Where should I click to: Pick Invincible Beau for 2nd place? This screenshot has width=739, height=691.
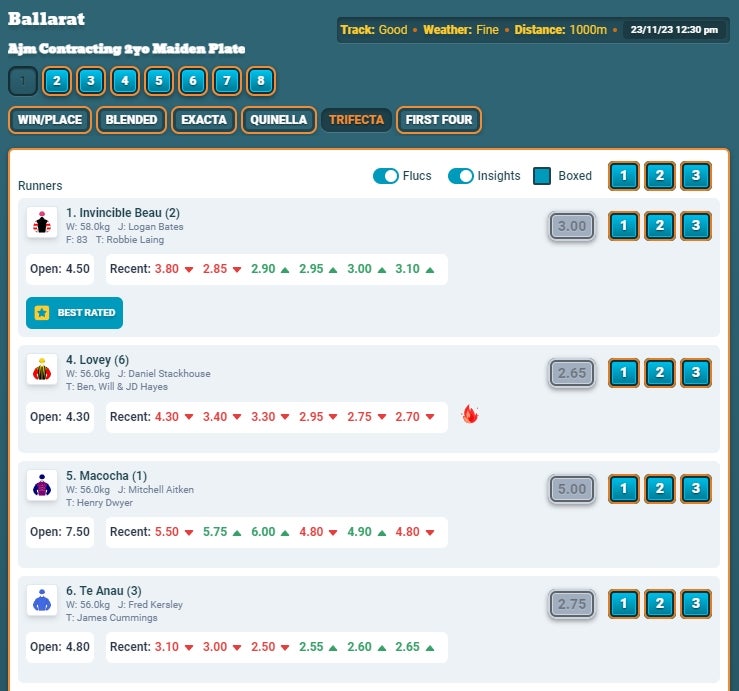click(659, 226)
